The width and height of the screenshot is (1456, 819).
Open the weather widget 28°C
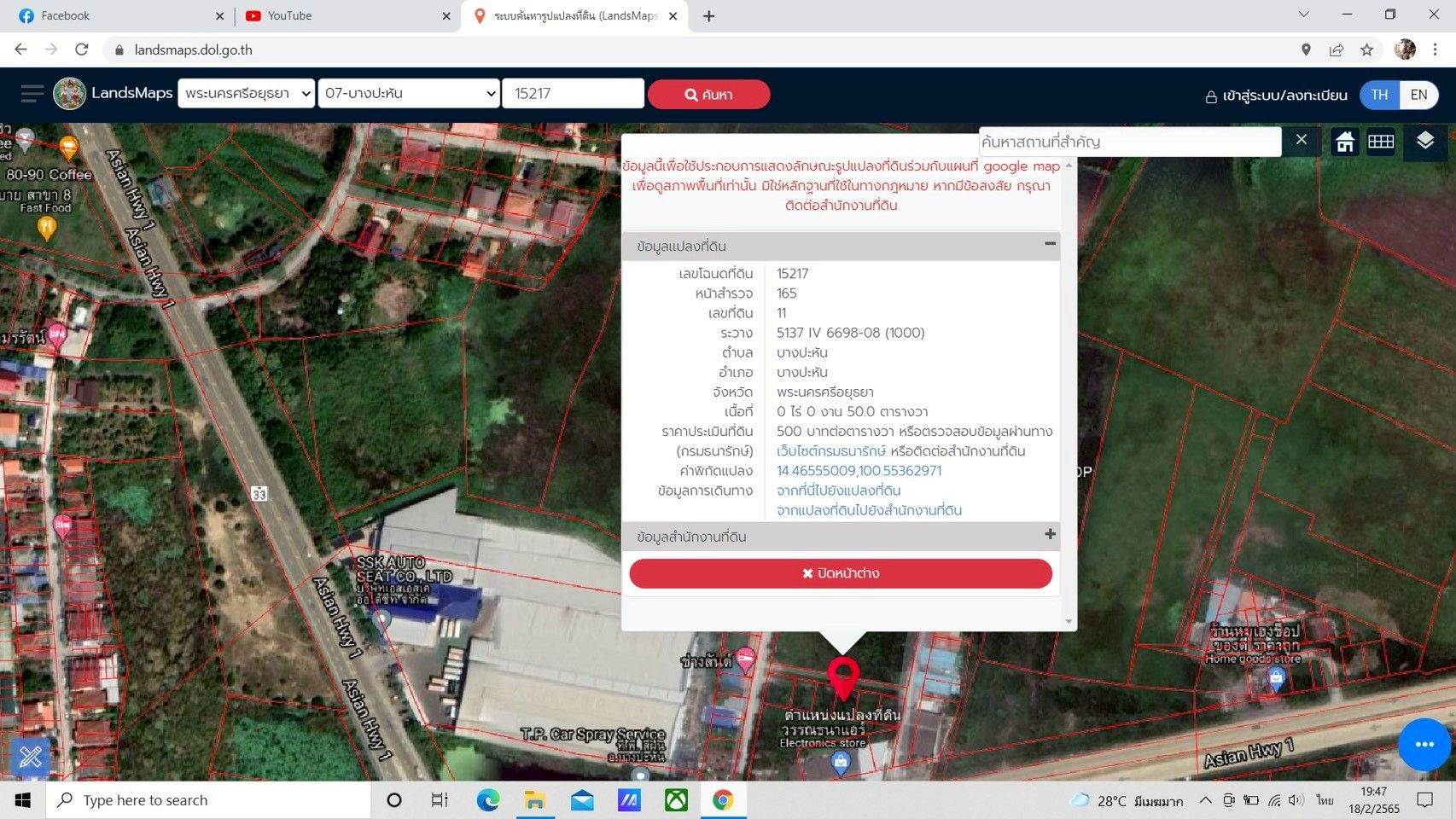(1127, 800)
